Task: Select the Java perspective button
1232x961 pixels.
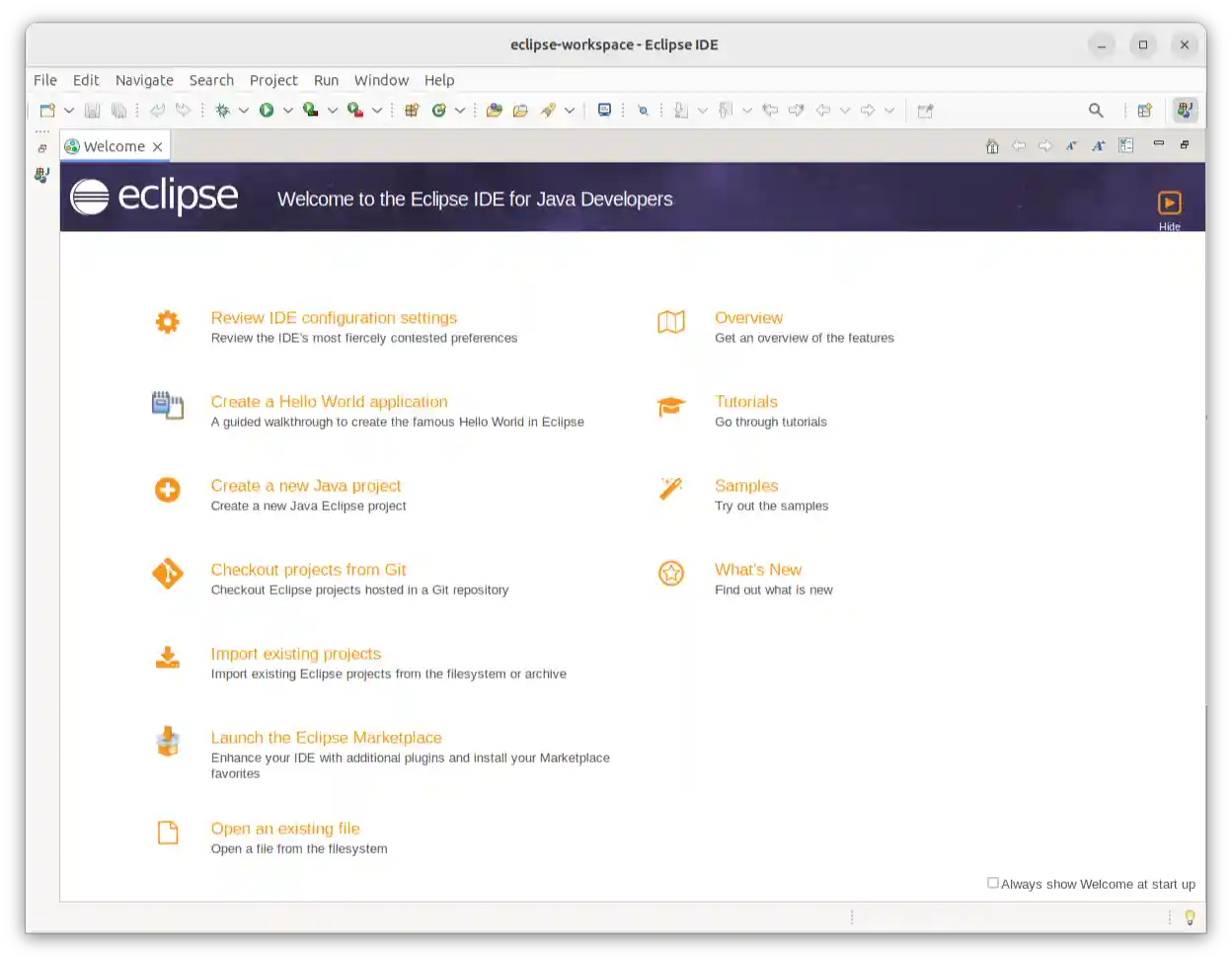Action: click(1185, 111)
